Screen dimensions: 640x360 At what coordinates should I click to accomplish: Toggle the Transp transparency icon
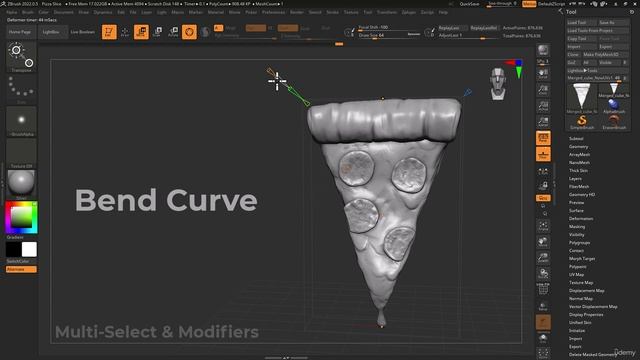click(543, 306)
